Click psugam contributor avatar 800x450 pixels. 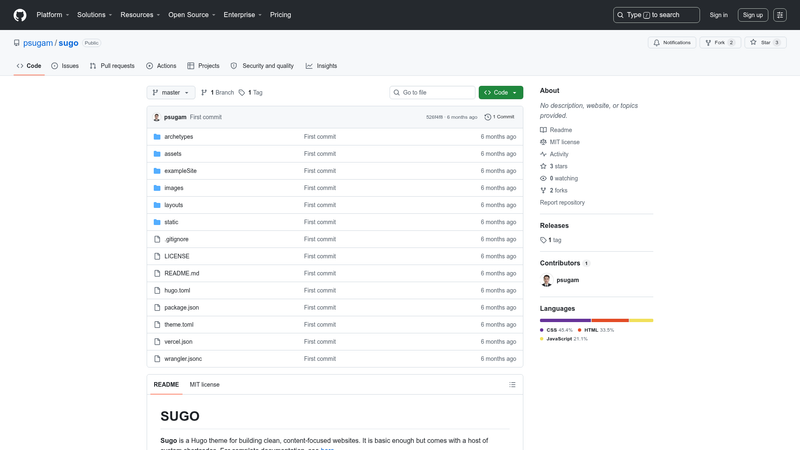tap(546, 280)
